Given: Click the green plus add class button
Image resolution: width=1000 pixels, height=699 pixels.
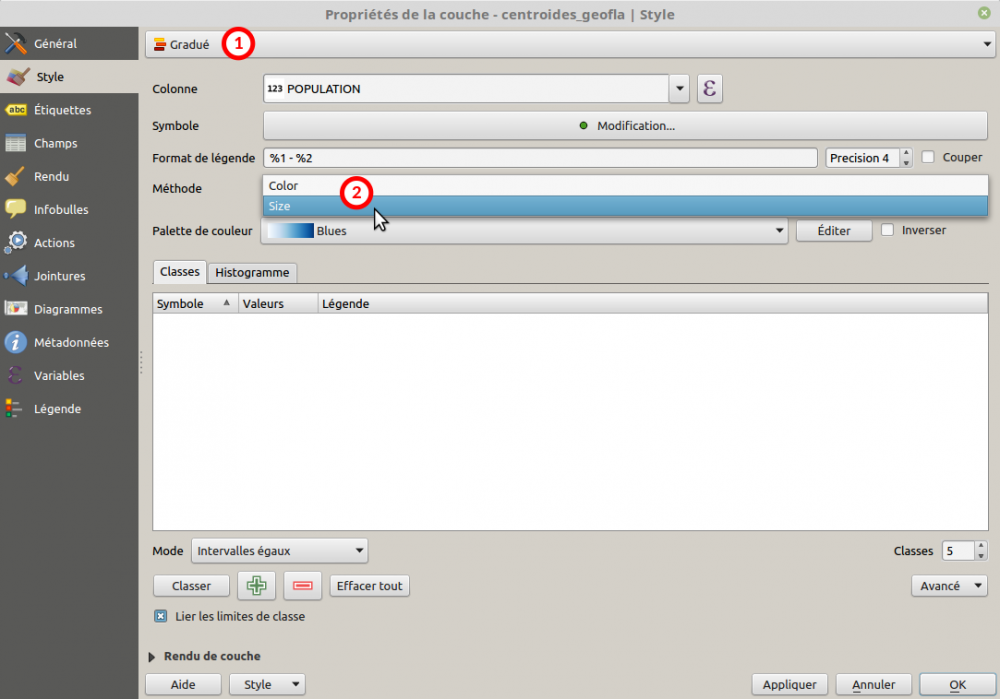Looking at the screenshot, I should point(256,586).
